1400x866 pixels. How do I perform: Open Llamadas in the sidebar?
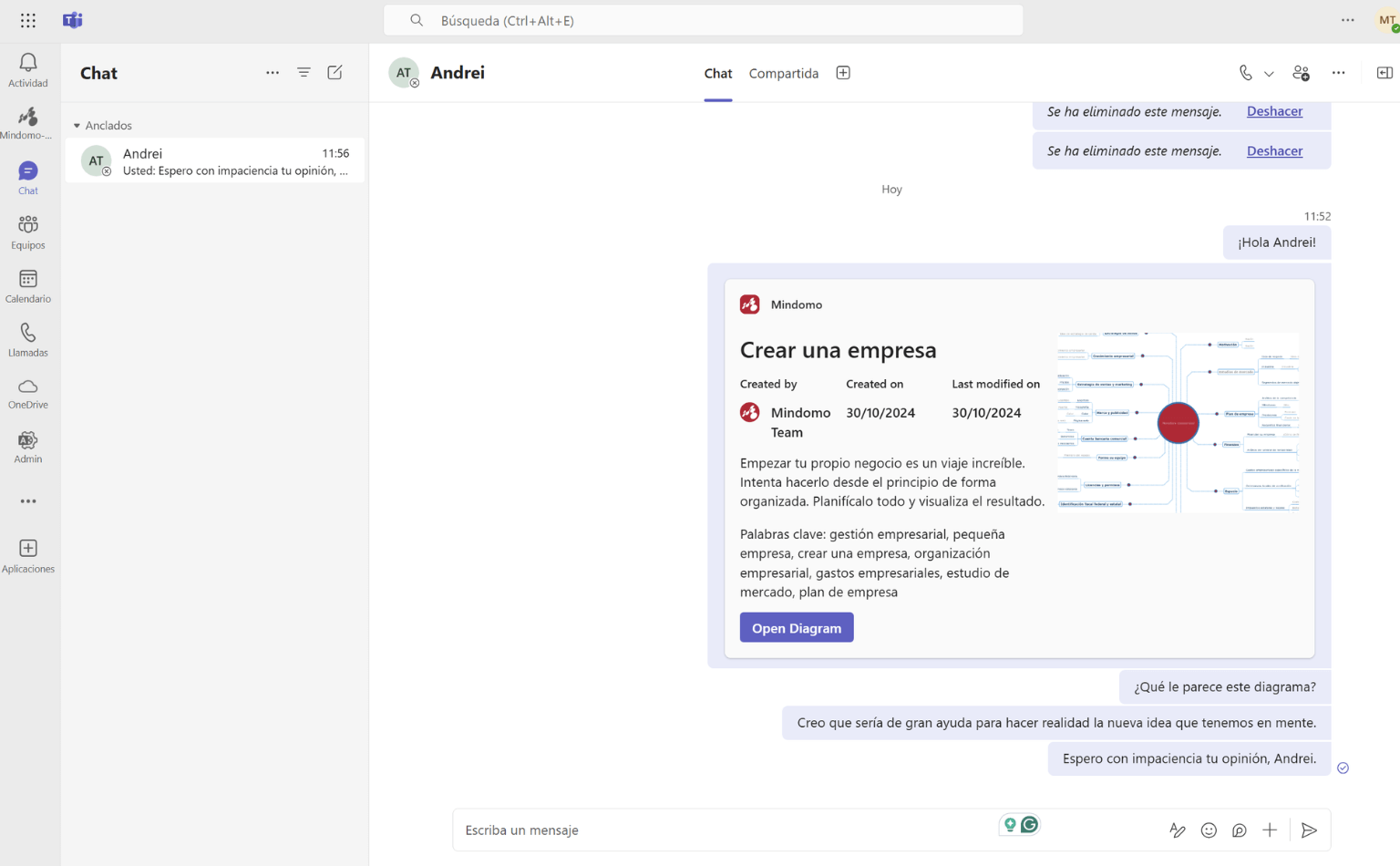[28, 340]
